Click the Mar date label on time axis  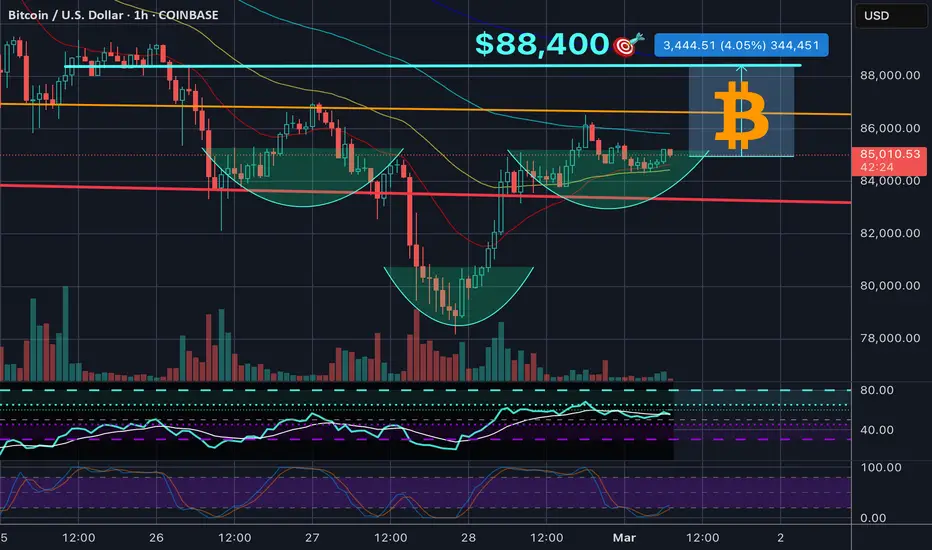pos(624,538)
